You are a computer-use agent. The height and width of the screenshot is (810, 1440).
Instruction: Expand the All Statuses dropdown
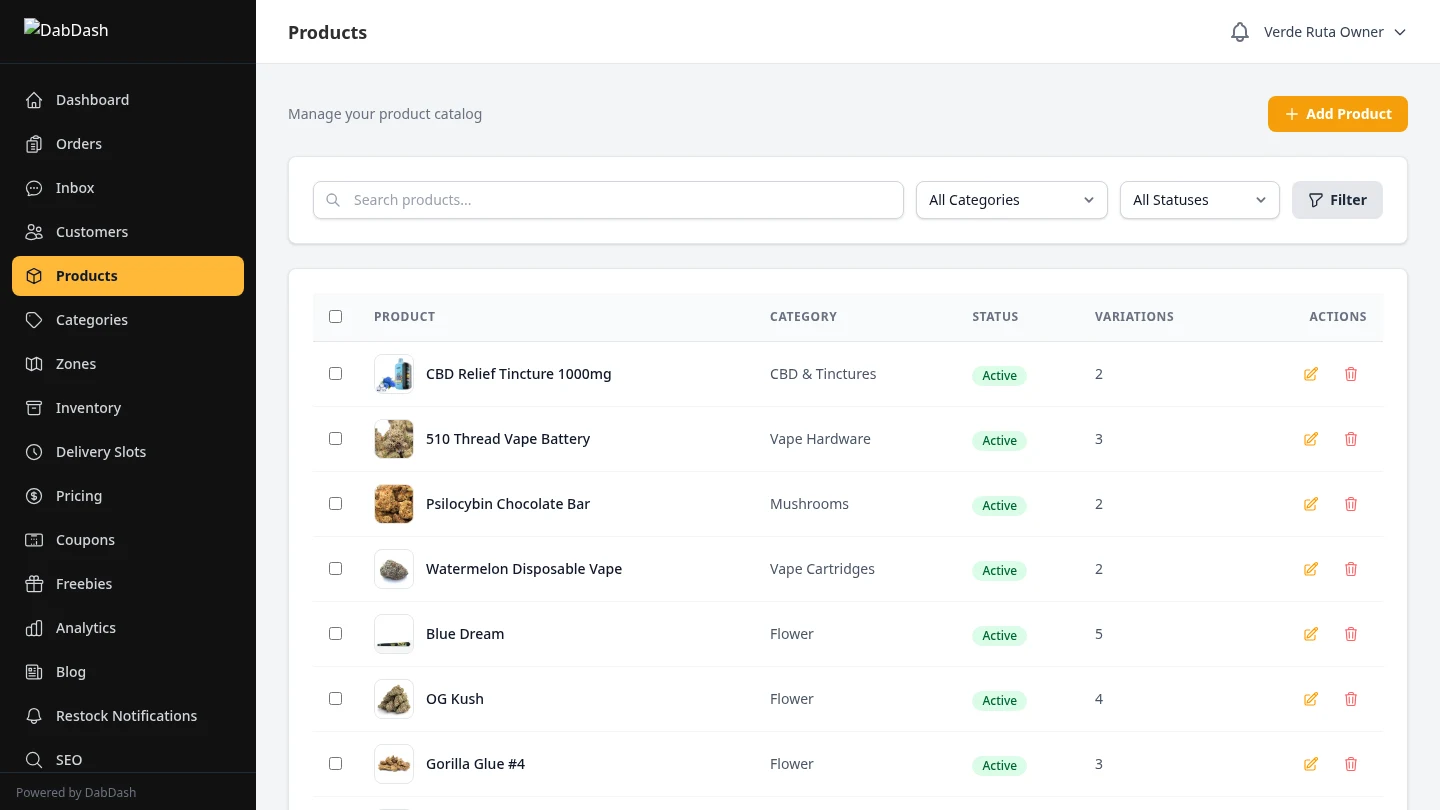1199,200
